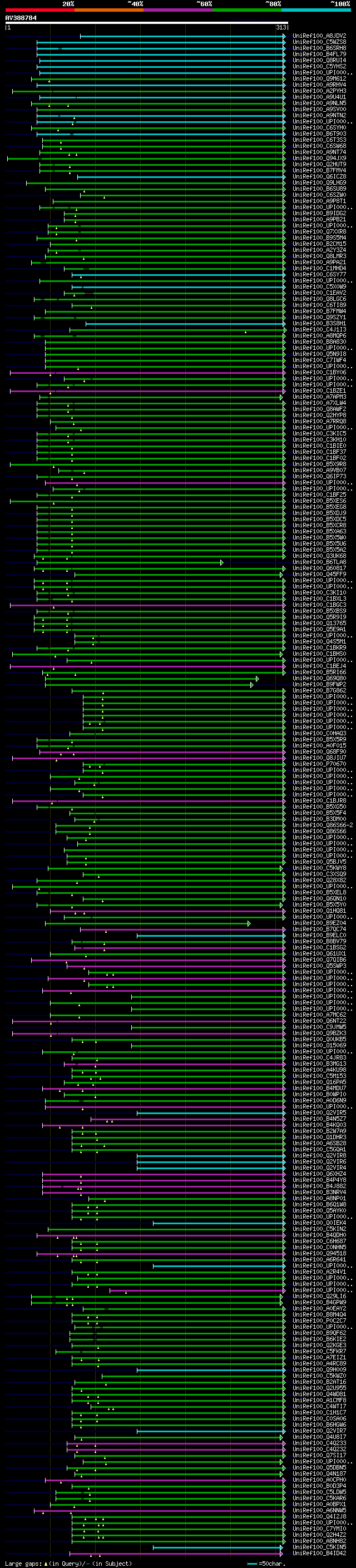Click the UniRef100_B3DM00 label
Image resolution: width=356 pixels, height=1568 pixels.
319,819
